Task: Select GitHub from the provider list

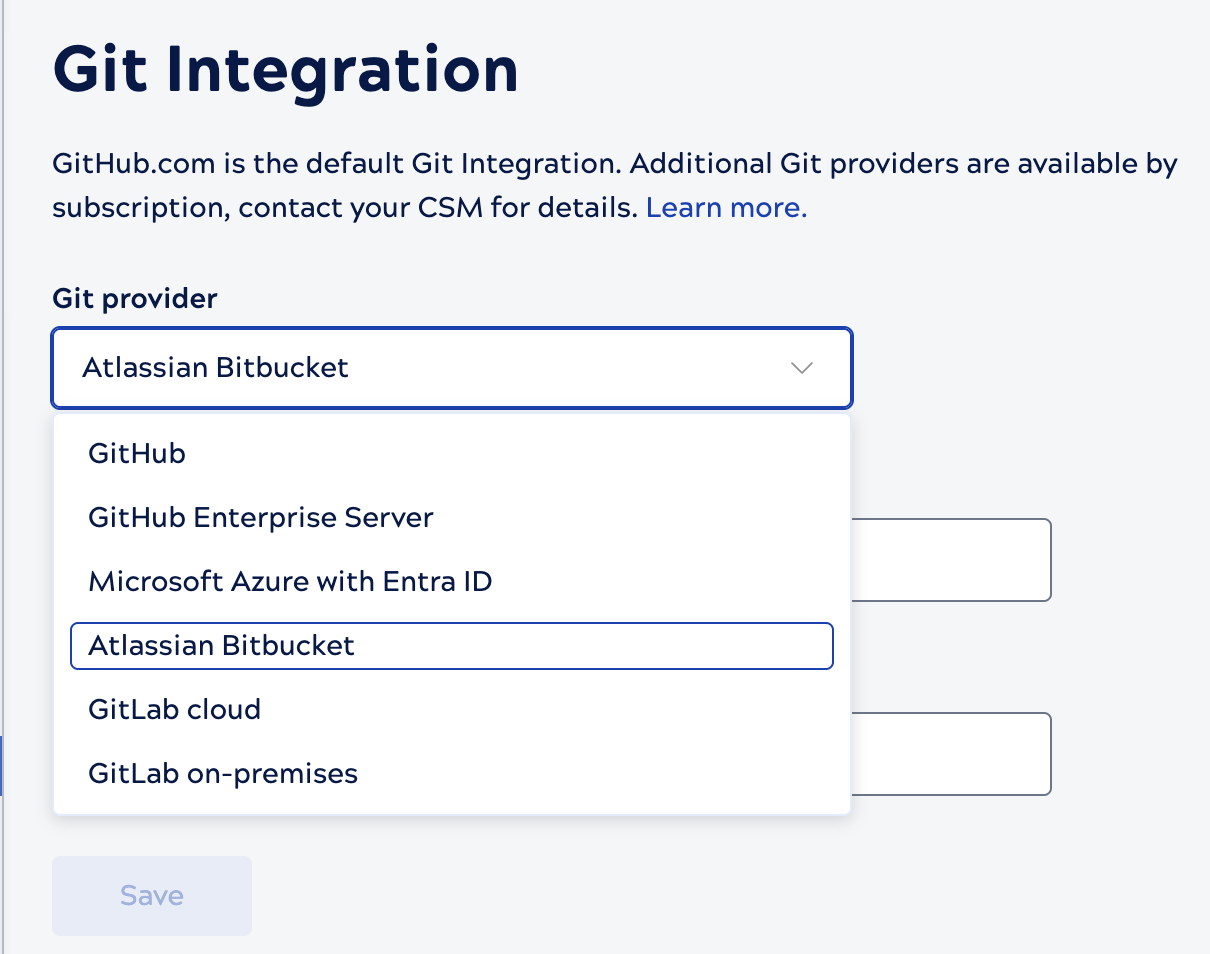Action: click(x=137, y=453)
